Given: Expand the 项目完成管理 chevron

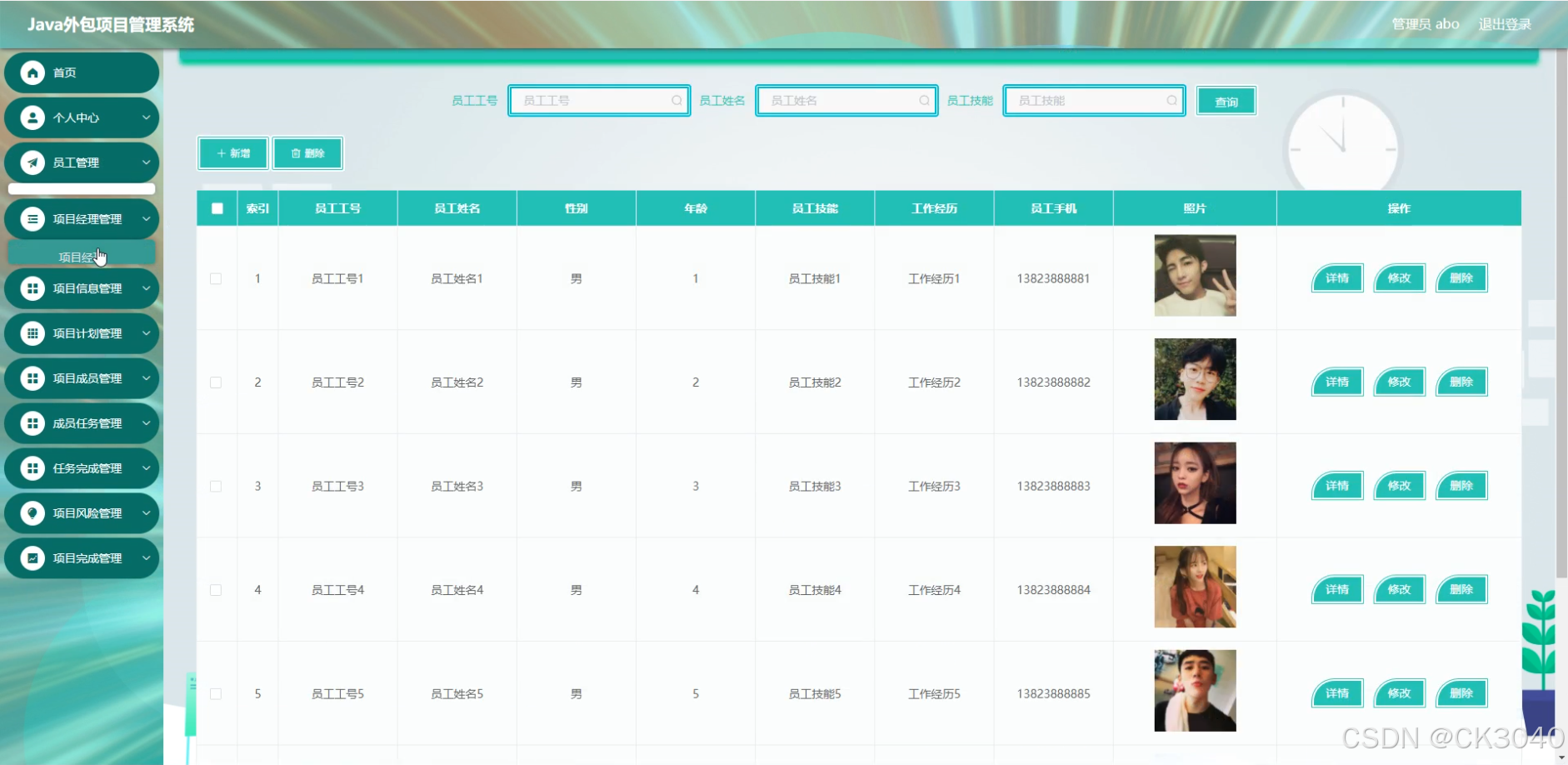Looking at the screenshot, I should coord(146,559).
